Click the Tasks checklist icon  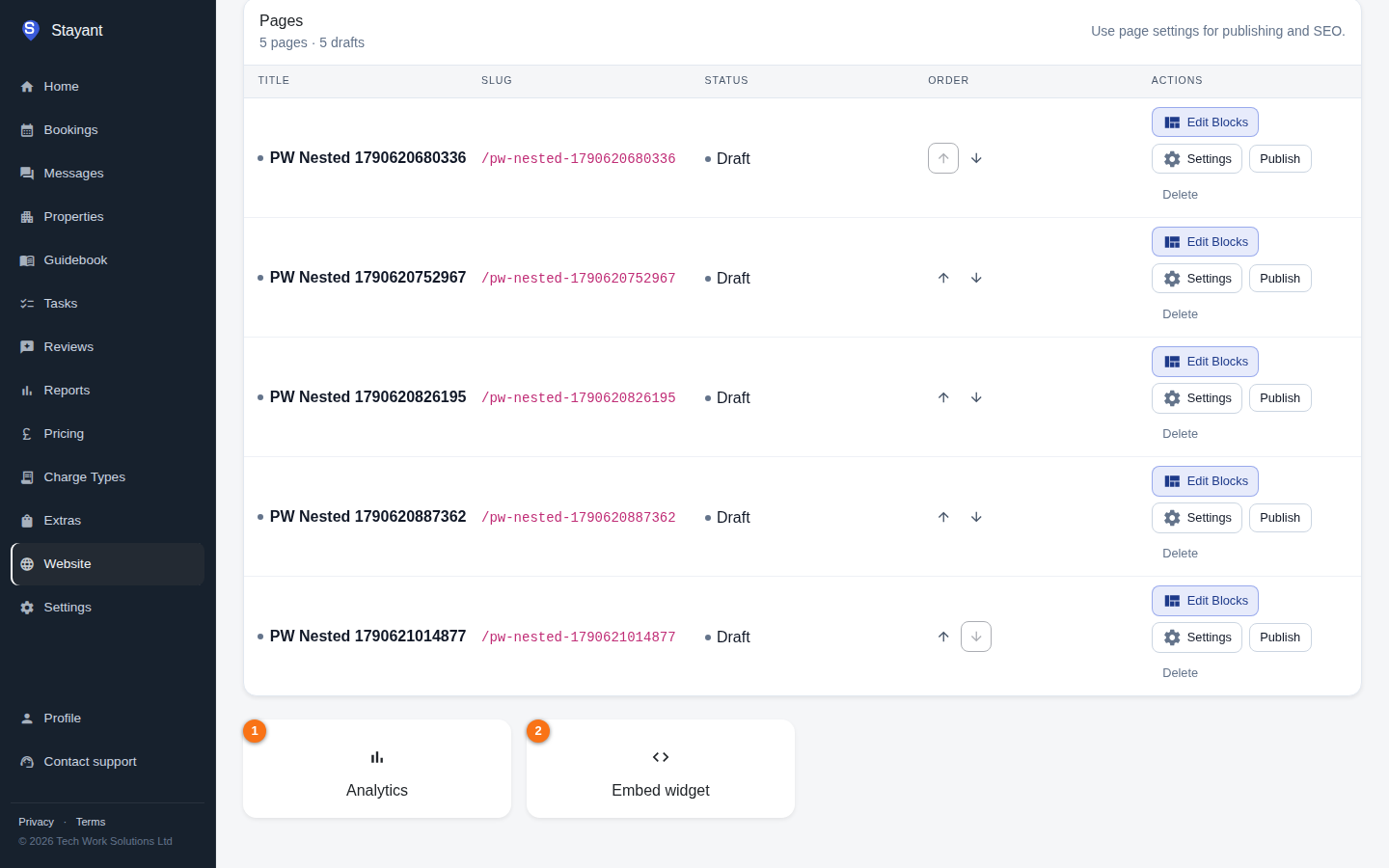(x=27, y=304)
